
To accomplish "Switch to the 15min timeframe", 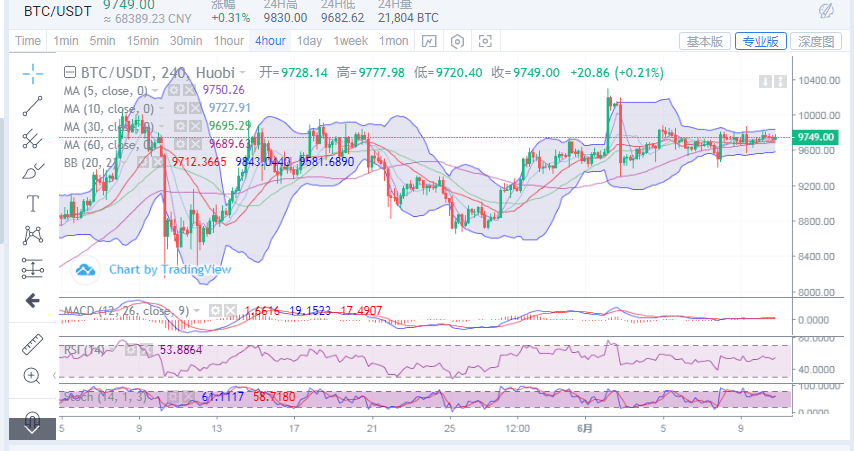I will point(143,41).
